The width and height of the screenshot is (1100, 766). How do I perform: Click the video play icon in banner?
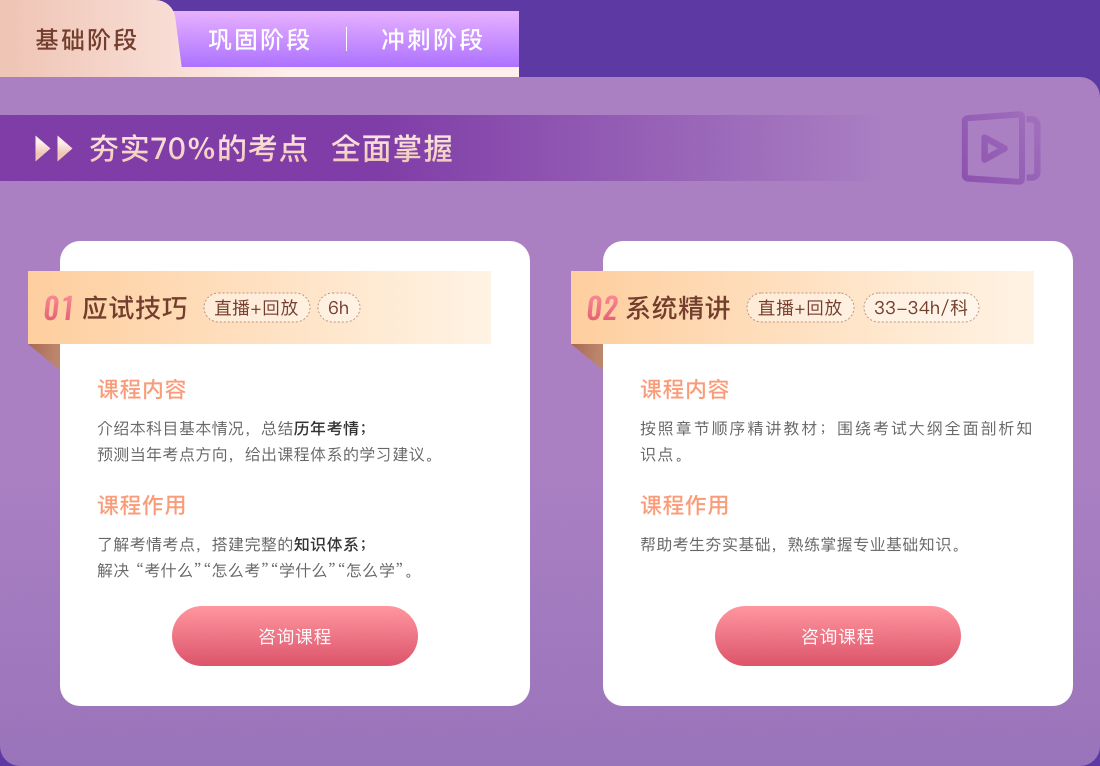tap(1000, 148)
